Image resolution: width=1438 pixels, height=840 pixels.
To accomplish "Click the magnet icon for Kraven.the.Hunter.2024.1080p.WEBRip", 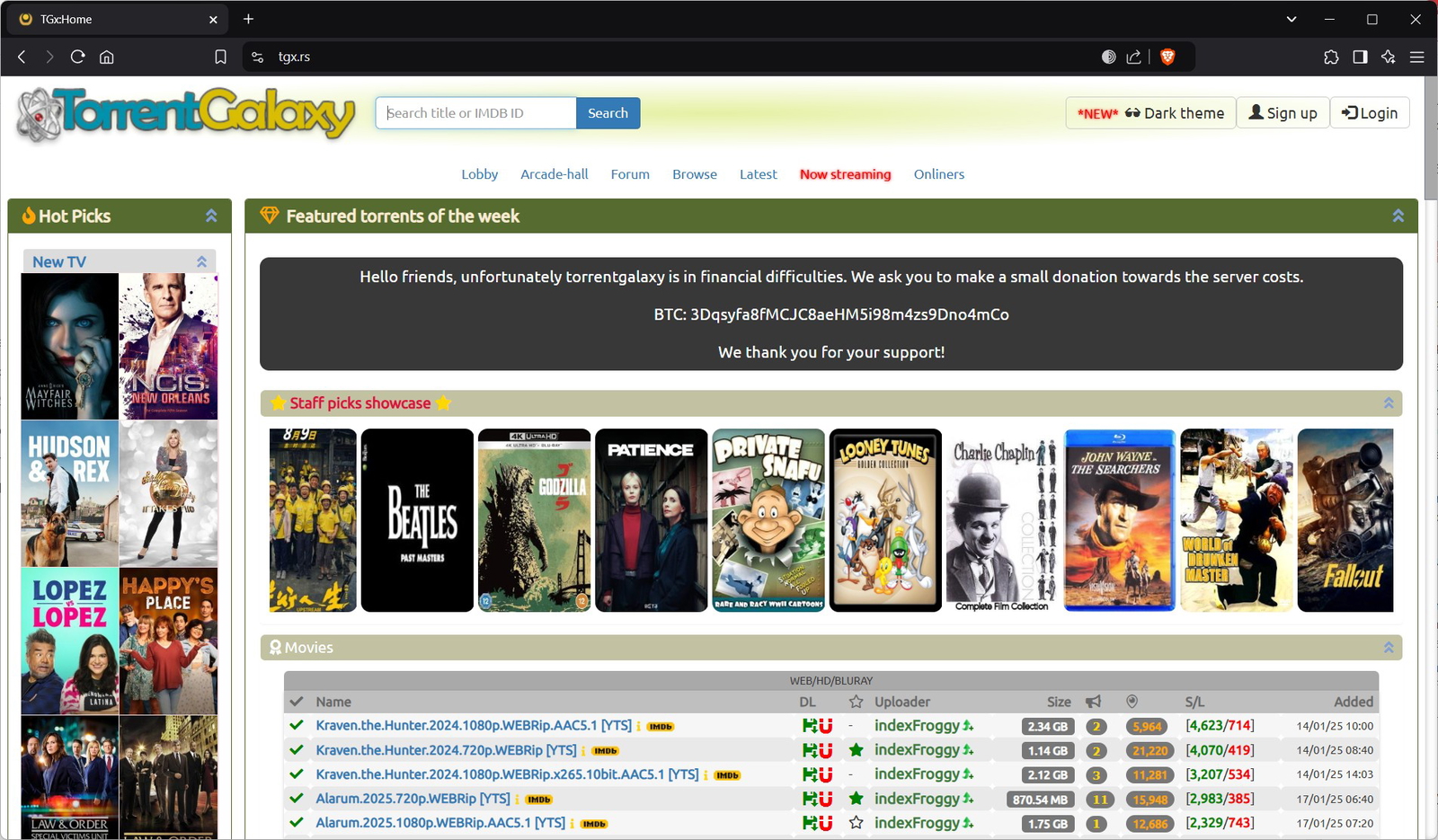I will pyautogui.click(x=824, y=725).
